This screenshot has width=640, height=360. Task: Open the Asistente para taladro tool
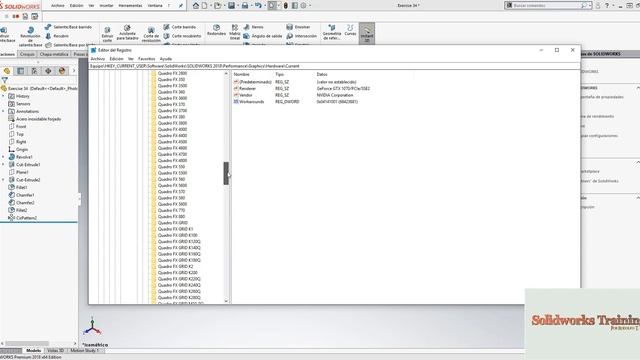127,33
